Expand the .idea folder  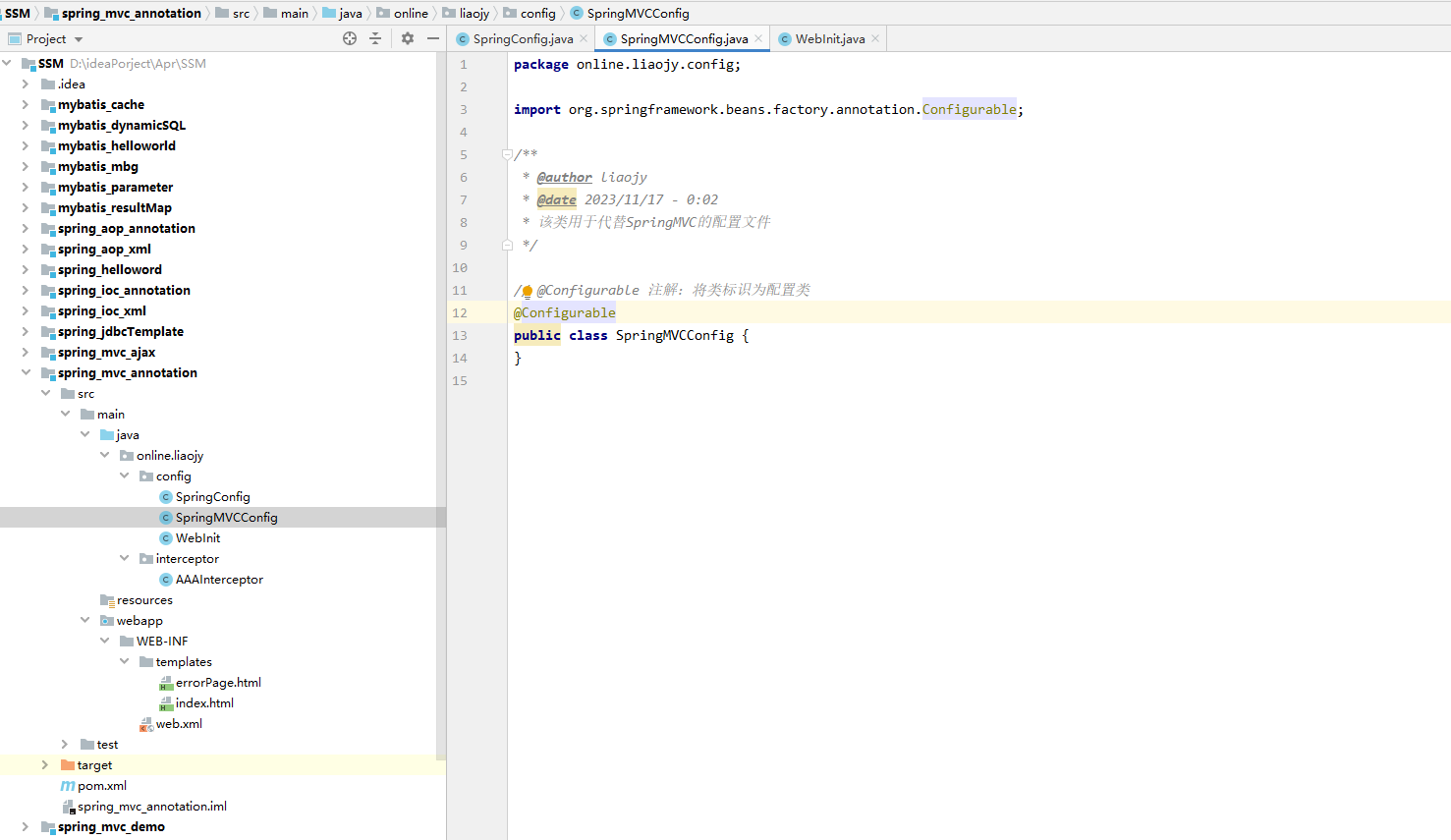[x=26, y=84]
